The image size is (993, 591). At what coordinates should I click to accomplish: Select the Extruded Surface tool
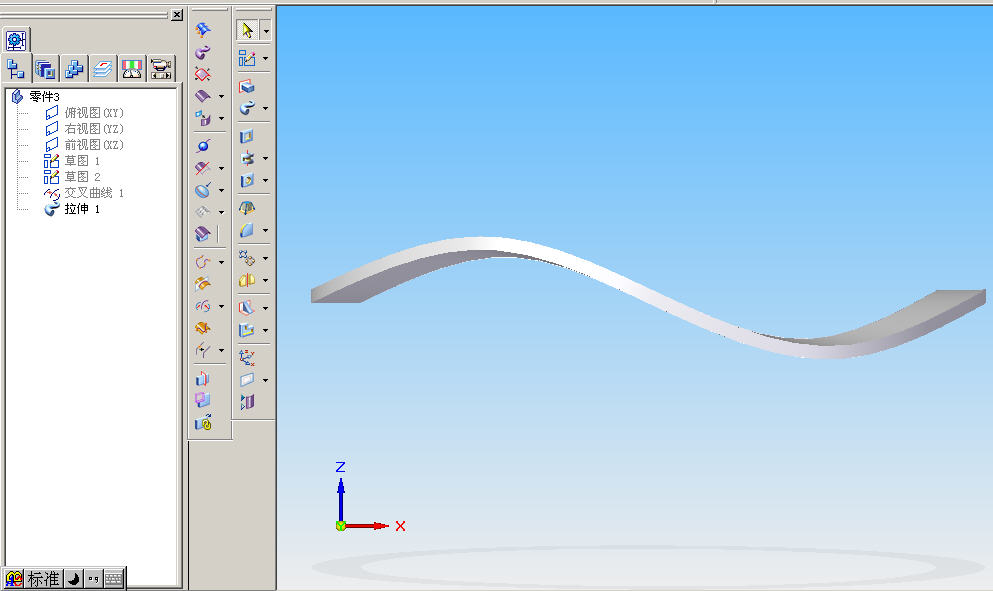[x=203, y=96]
